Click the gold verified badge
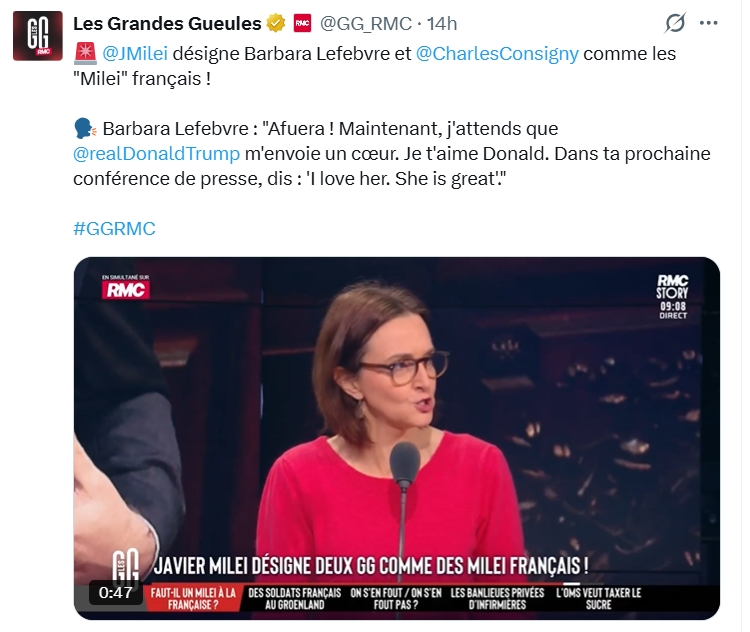The height and width of the screenshot is (632, 750). pos(276,23)
